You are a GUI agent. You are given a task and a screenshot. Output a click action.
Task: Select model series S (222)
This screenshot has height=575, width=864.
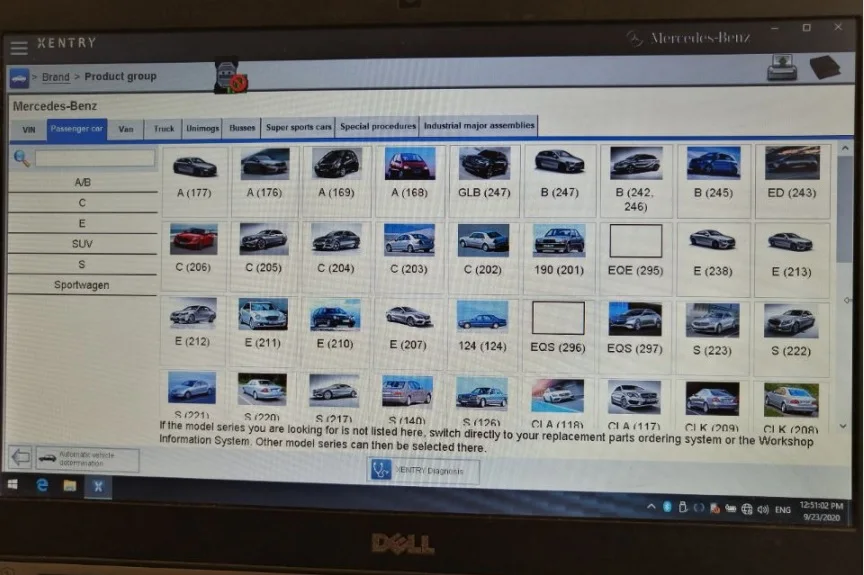pos(790,340)
